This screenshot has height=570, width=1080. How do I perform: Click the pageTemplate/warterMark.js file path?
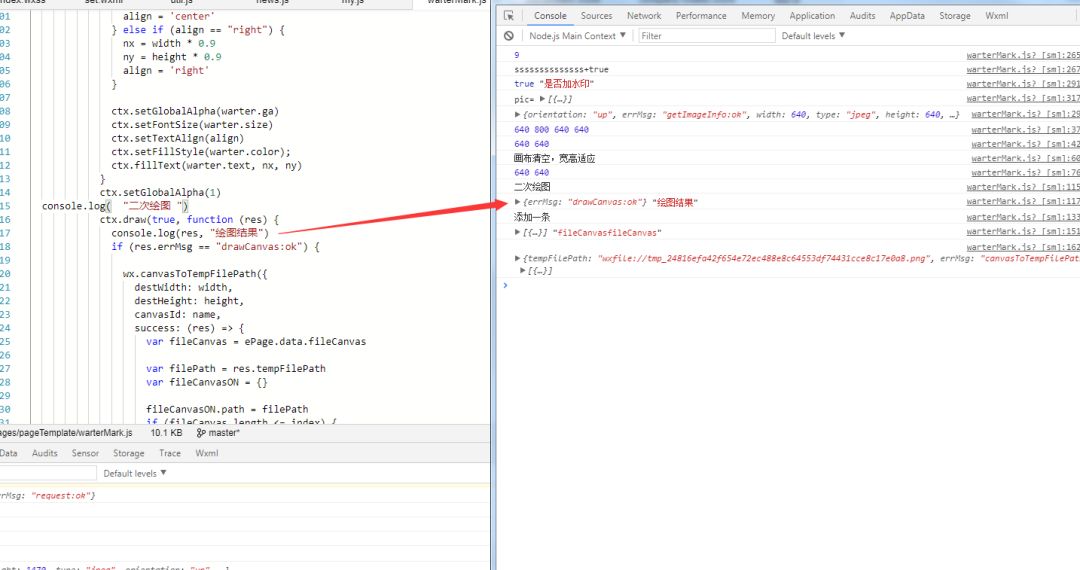pyautogui.click(x=66, y=433)
